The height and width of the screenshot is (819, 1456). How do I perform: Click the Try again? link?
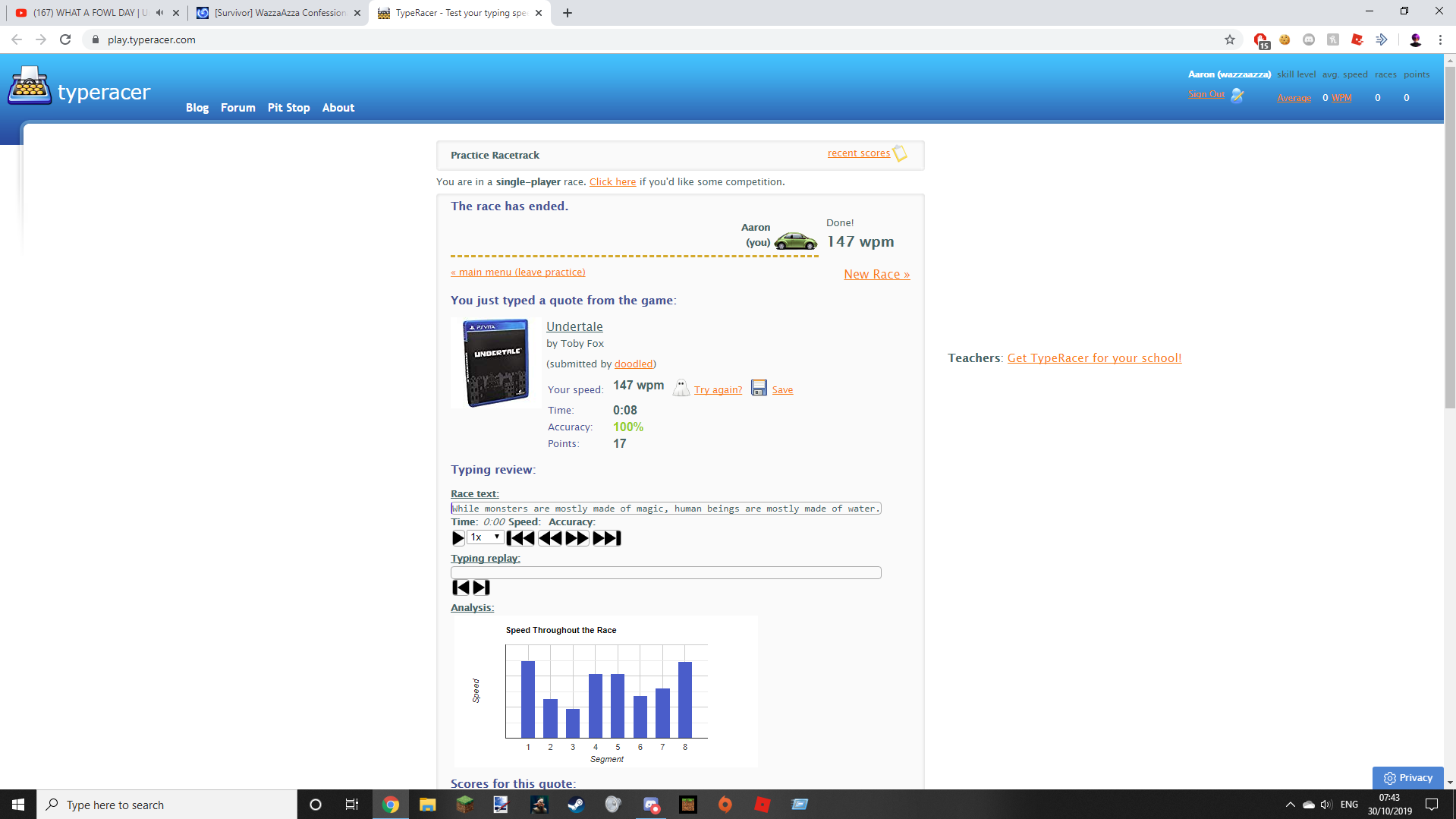[718, 390]
